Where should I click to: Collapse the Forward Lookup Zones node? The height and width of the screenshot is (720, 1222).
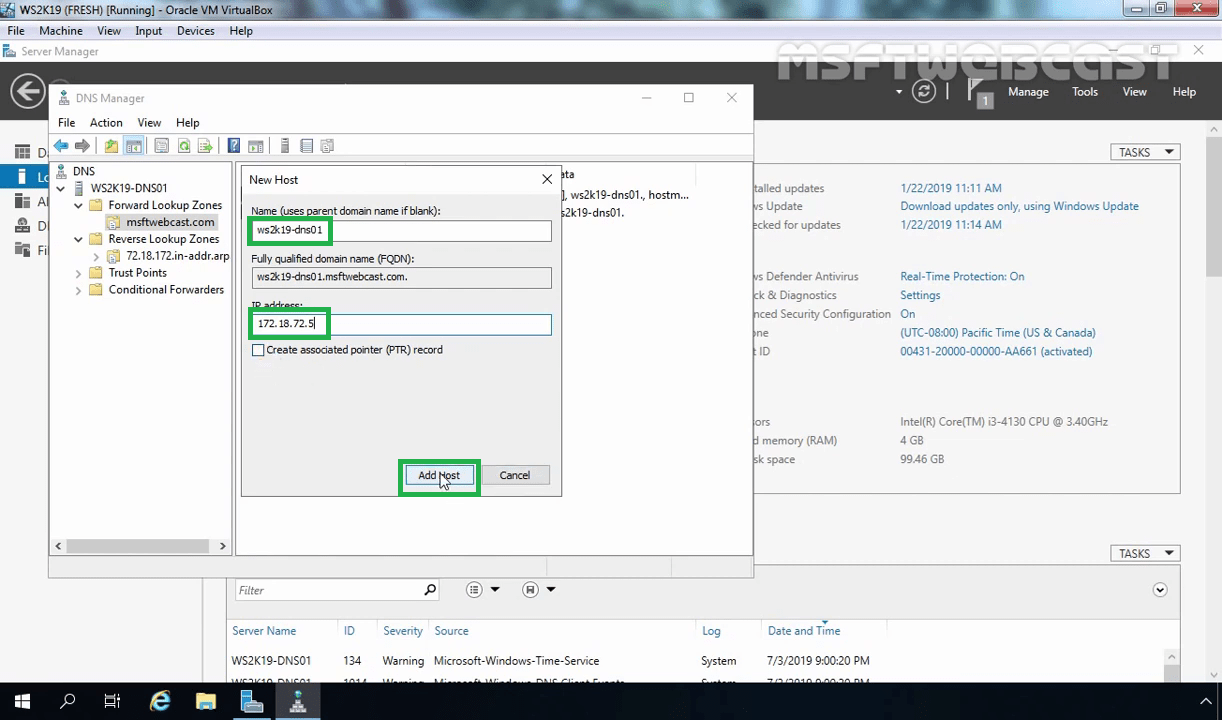point(78,205)
